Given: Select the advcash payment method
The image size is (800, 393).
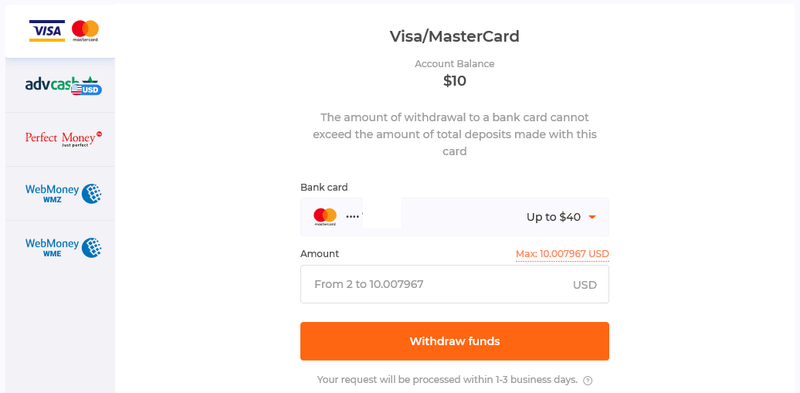Looking at the screenshot, I should pyautogui.click(x=60, y=85).
